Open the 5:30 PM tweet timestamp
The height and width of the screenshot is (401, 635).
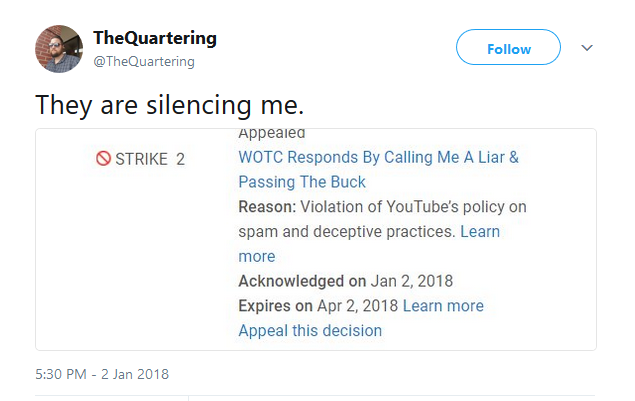click(x=101, y=375)
